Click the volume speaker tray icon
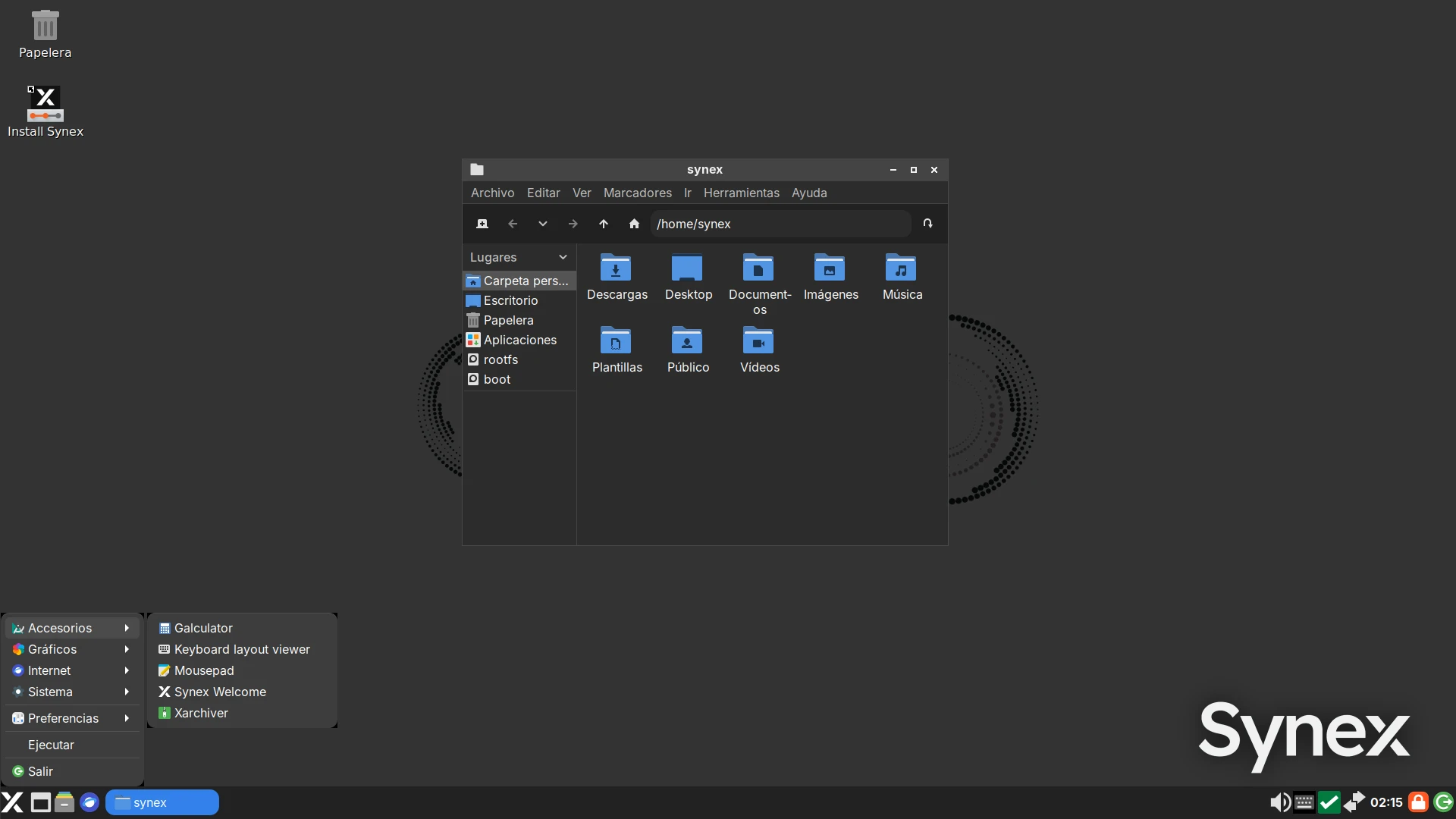This screenshot has height=819, width=1456. point(1279,802)
